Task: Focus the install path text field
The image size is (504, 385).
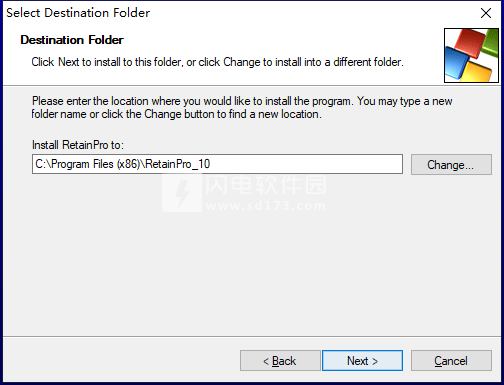Action: click(217, 164)
